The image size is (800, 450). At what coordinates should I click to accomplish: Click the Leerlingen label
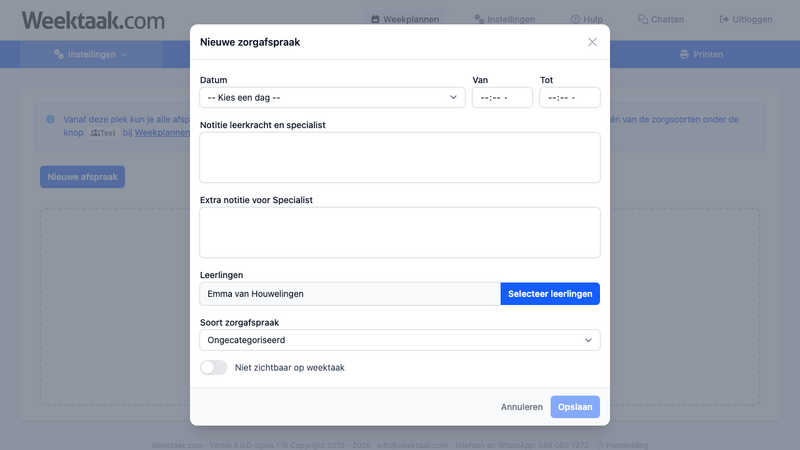221,275
